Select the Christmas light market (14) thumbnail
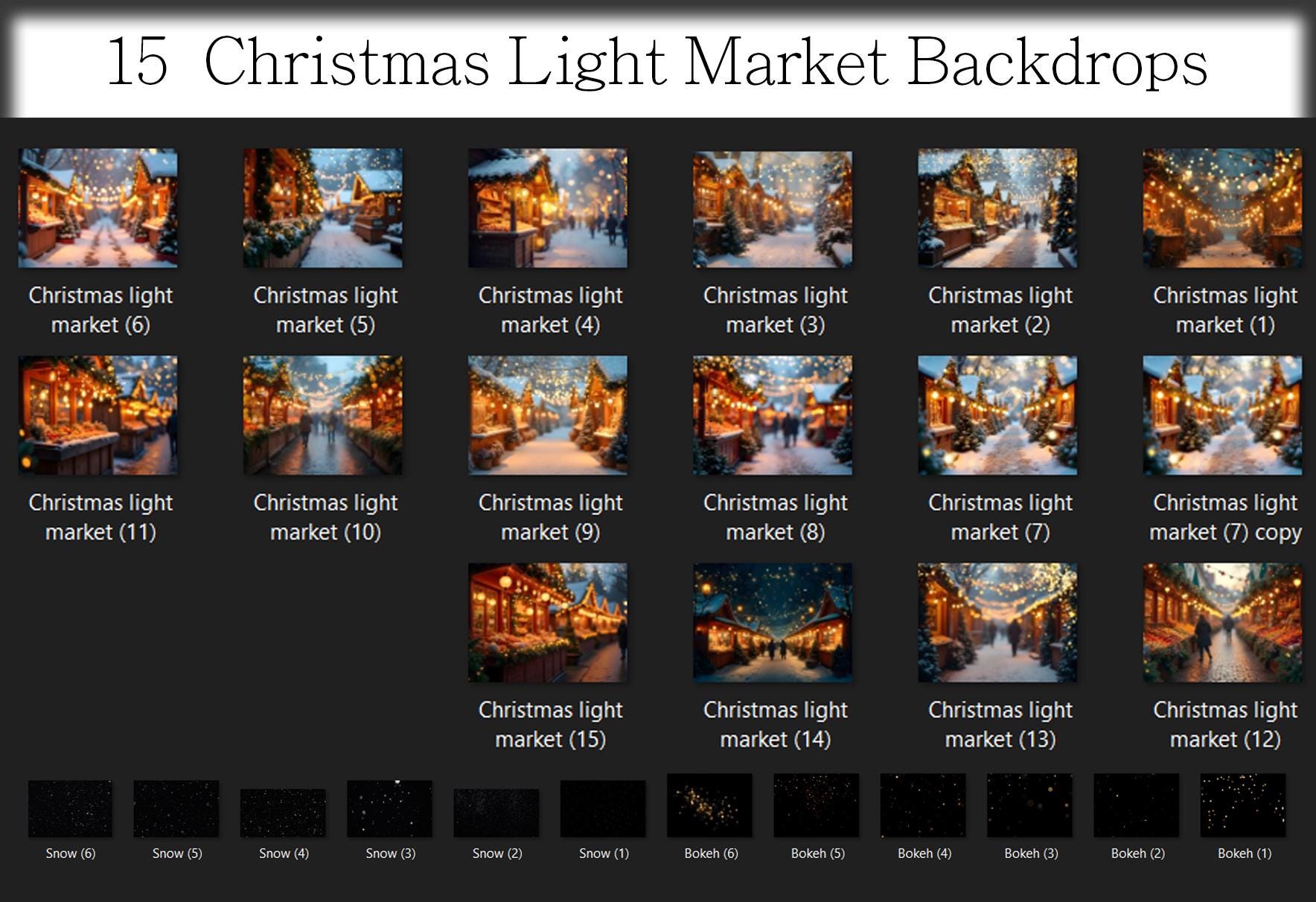The width and height of the screenshot is (1316, 902). pyautogui.click(x=773, y=622)
